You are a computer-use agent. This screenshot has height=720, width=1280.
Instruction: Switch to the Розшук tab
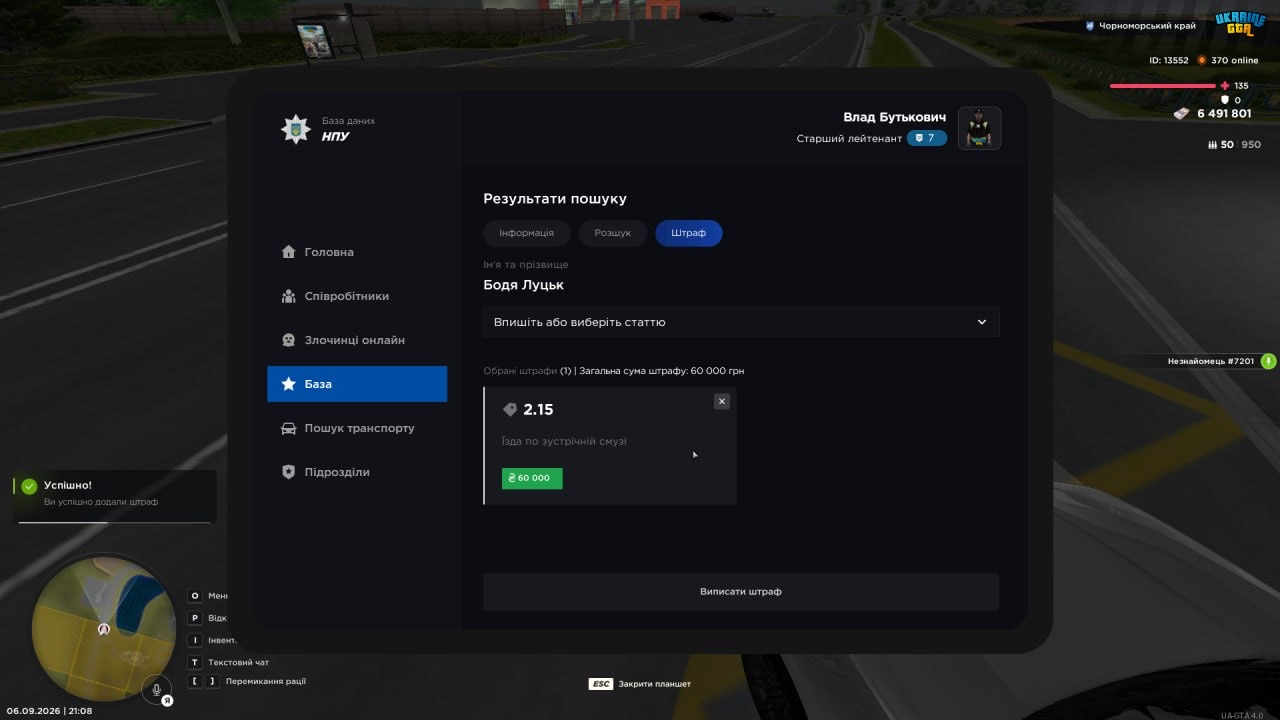[613, 233]
